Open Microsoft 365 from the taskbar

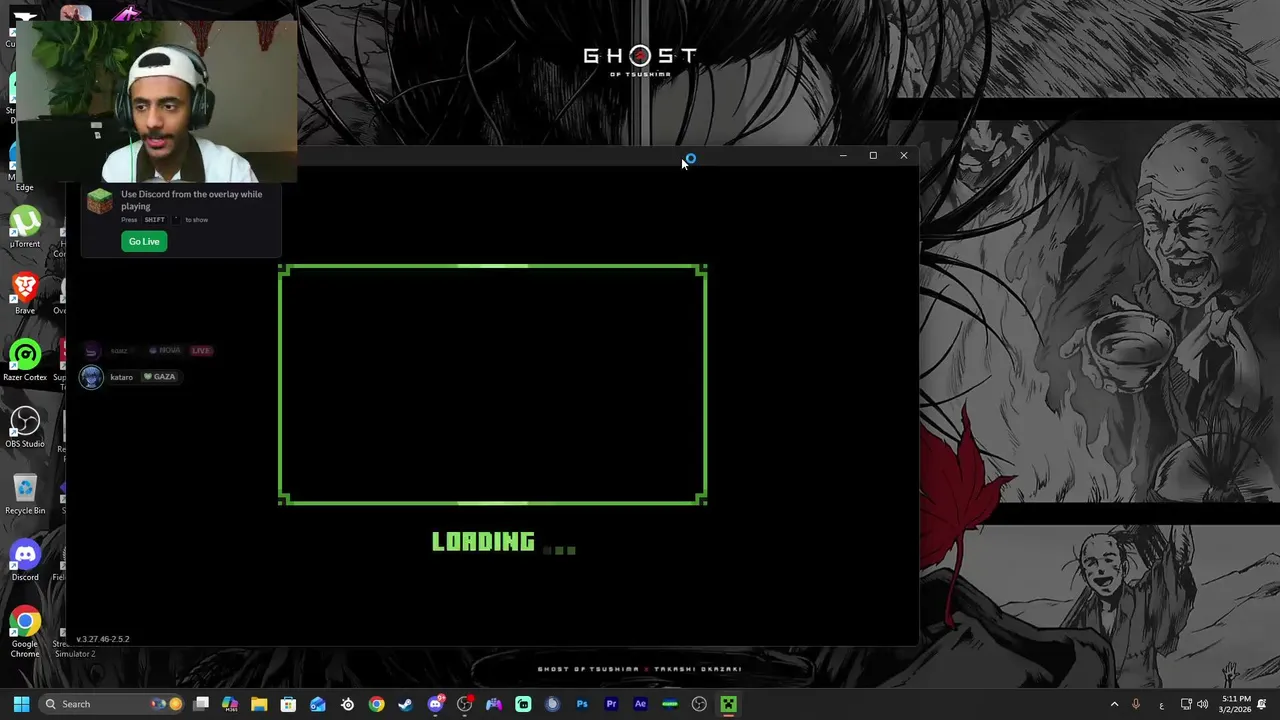point(230,704)
